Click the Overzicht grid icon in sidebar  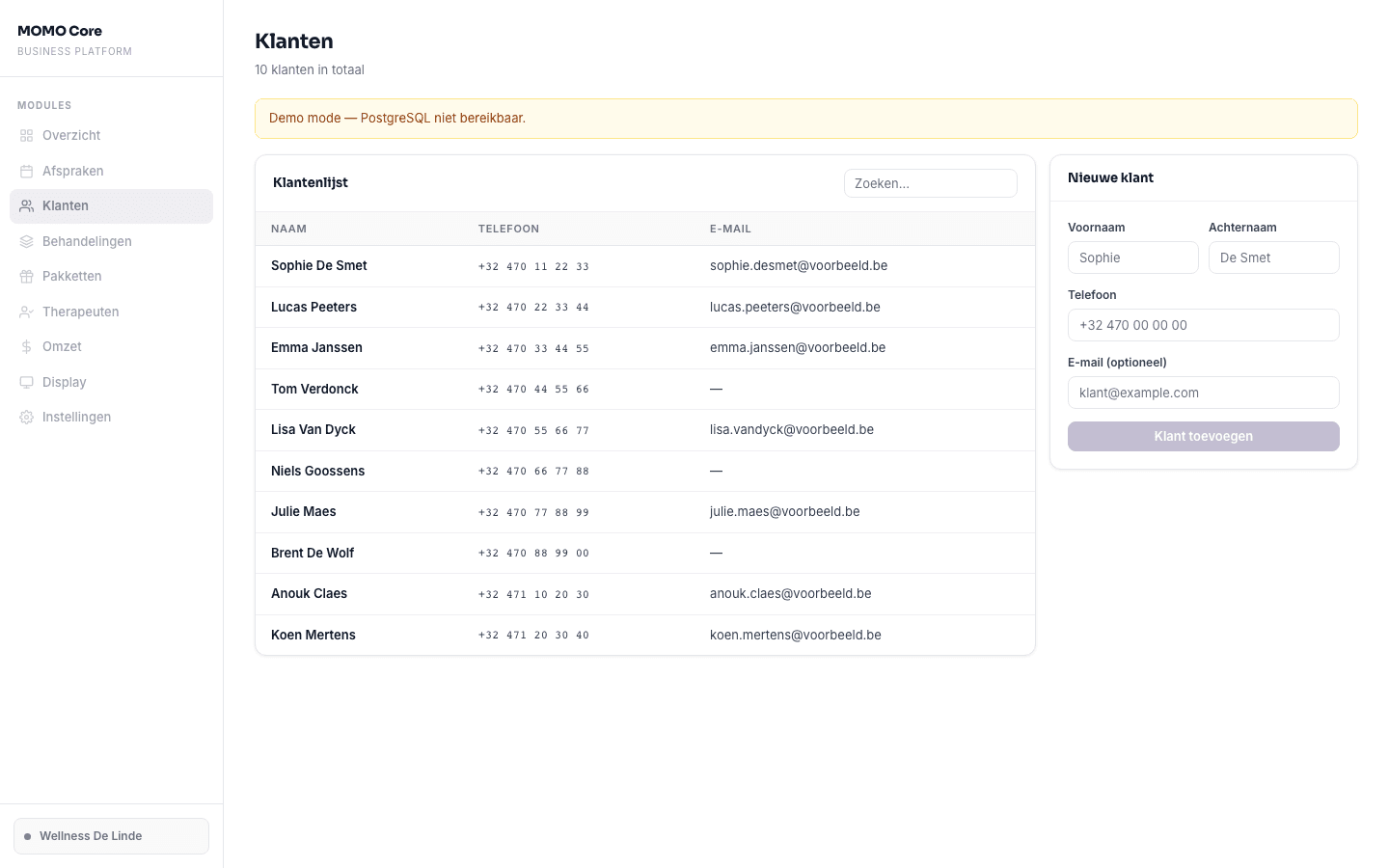tap(27, 136)
